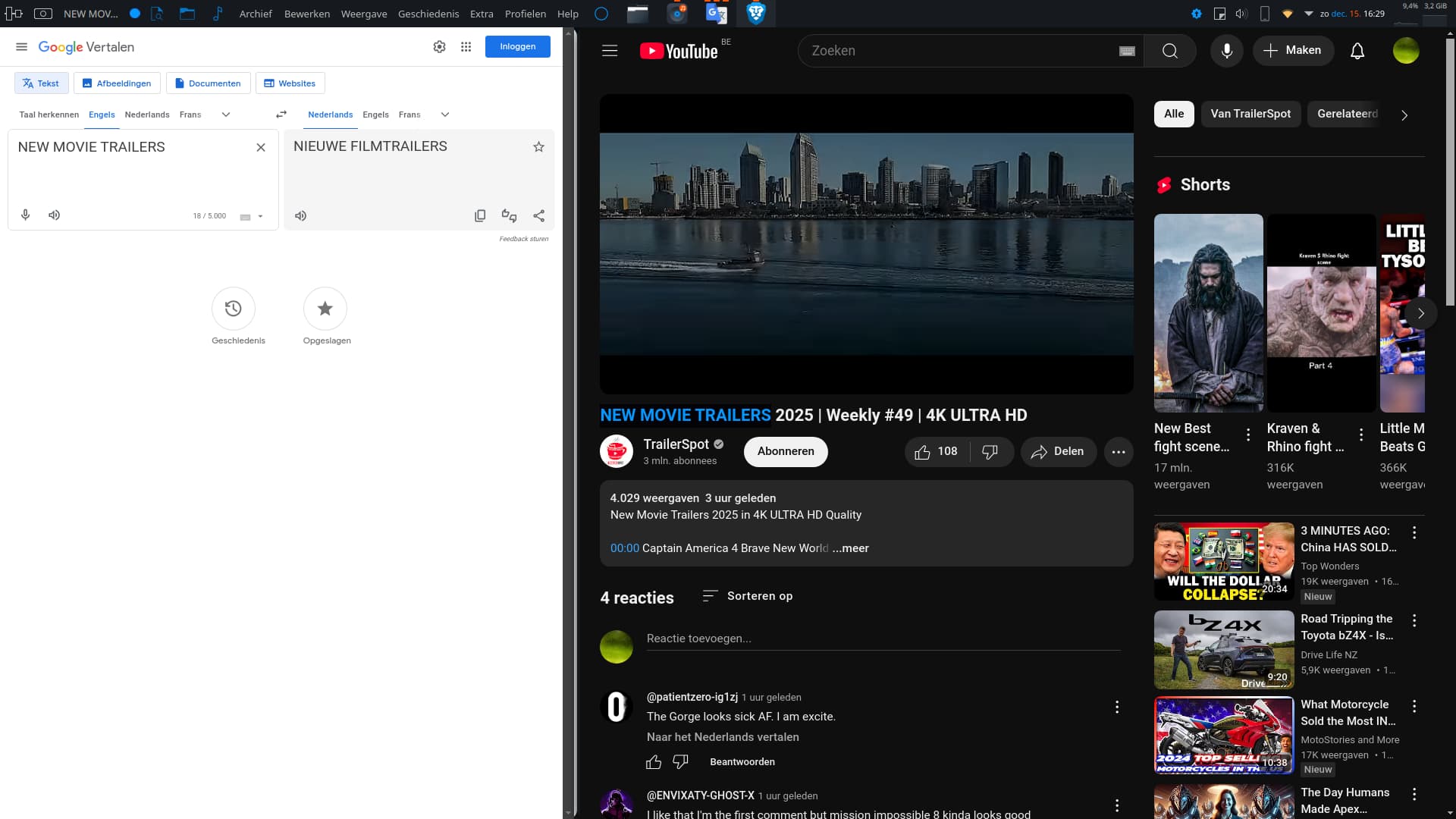Open Google apps grid
The height and width of the screenshot is (819, 1456).
click(x=466, y=47)
